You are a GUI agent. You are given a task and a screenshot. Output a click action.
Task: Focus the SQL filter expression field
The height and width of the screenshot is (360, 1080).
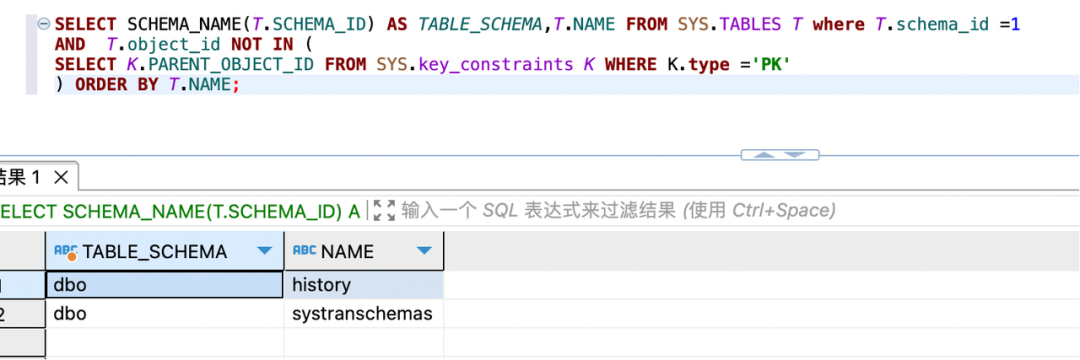(x=618, y=211)
